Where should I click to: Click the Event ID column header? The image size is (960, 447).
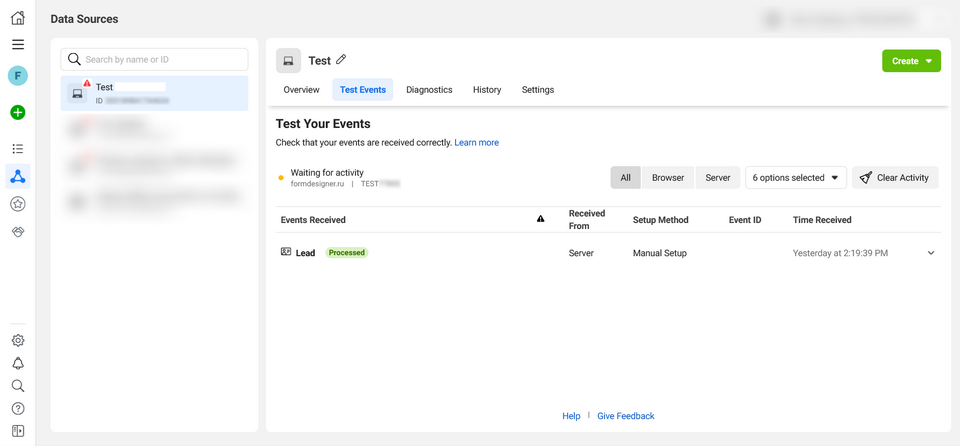(744, 219)
